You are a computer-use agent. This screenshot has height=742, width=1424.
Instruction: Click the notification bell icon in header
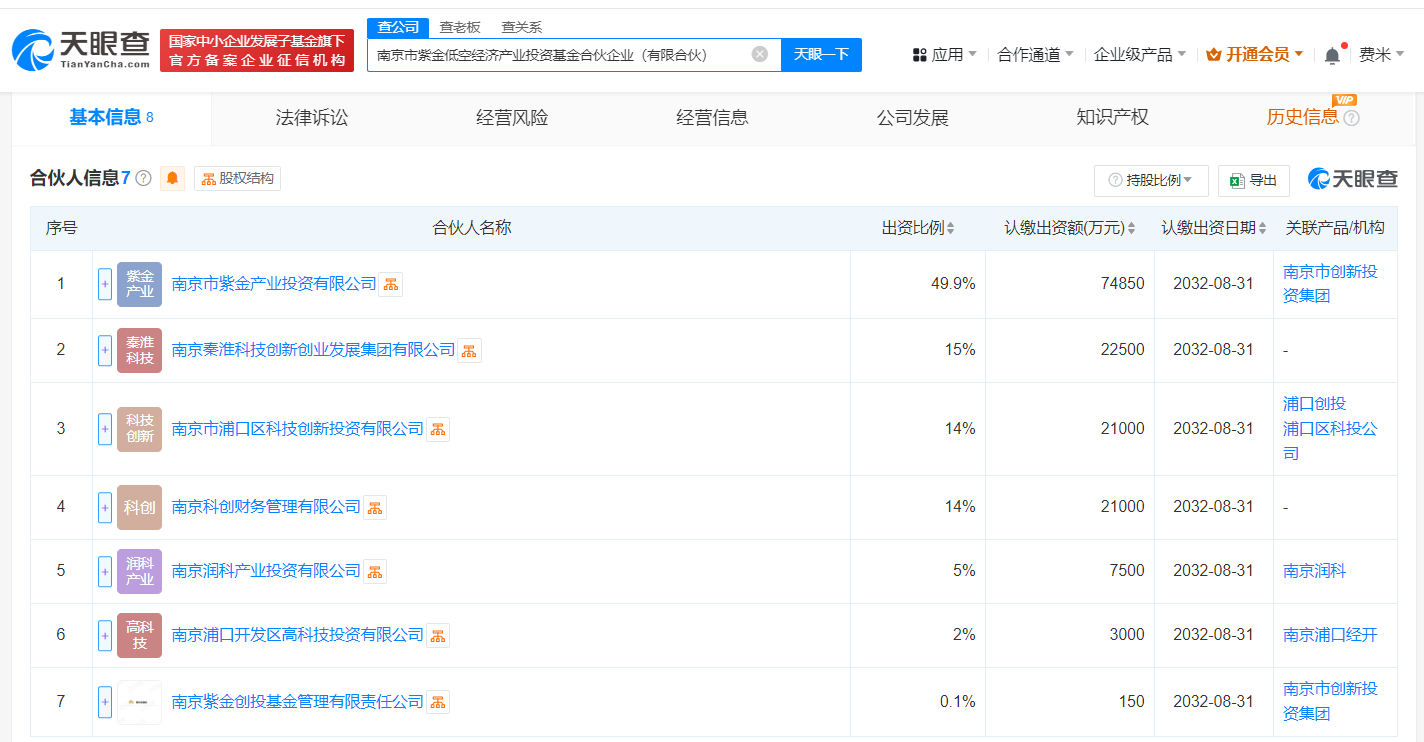(1332, 56)
